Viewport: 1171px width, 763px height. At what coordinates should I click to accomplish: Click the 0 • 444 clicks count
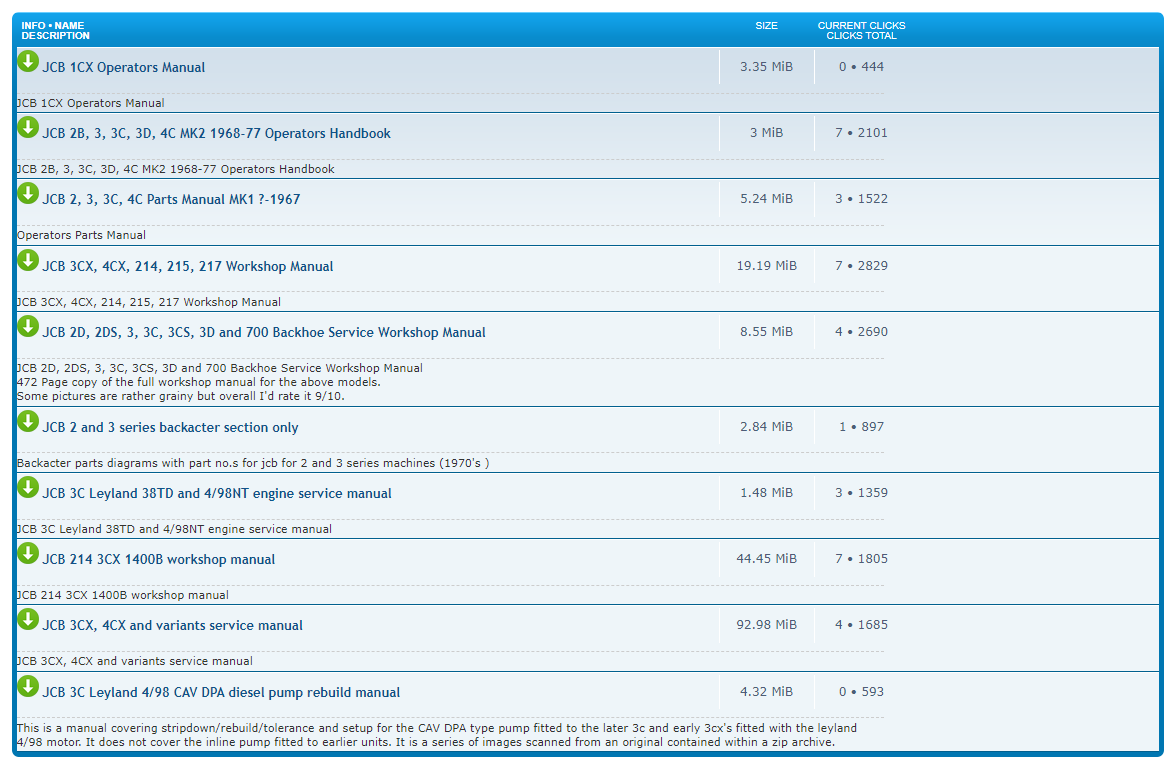tap(861, 66)
